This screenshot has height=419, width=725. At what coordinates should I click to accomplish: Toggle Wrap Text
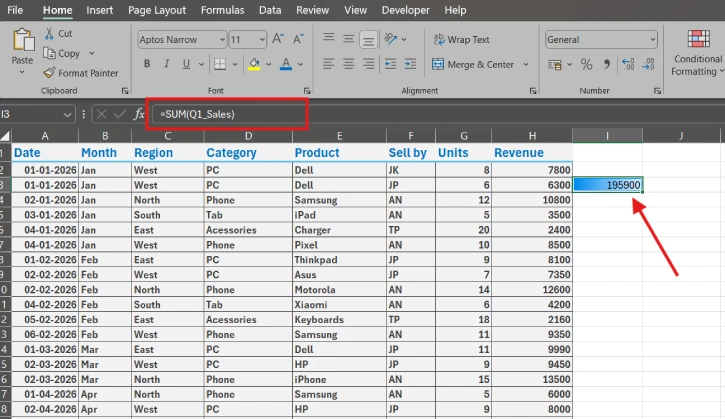point(461,40)
